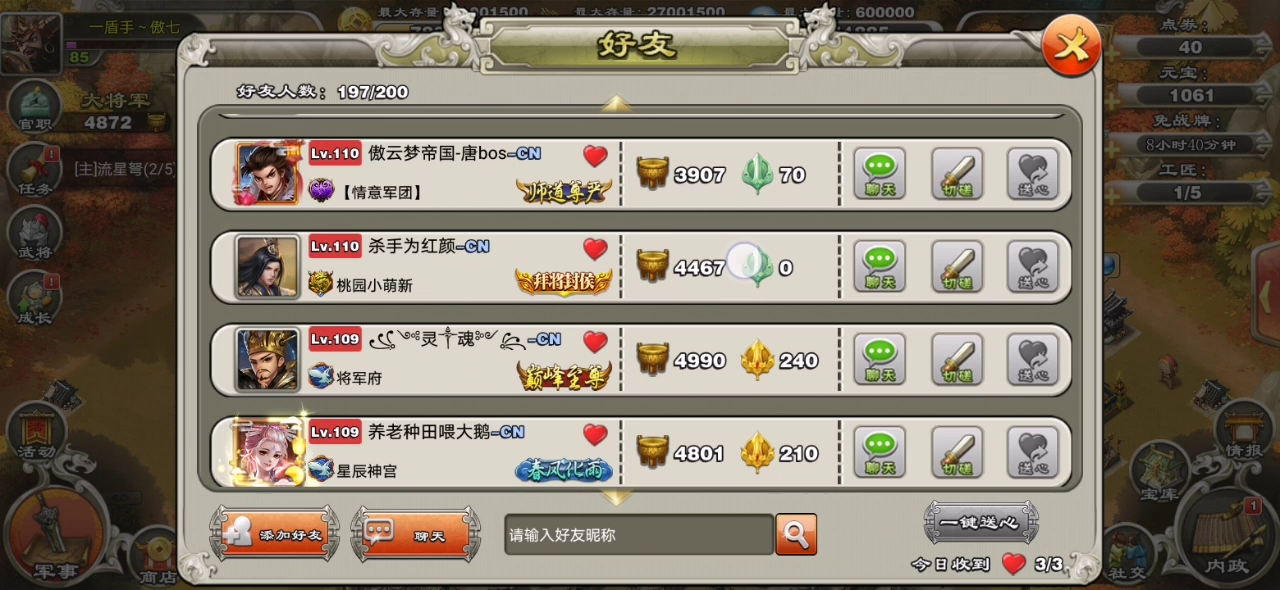Expand friend list upward with top arrow

(615, 103)
